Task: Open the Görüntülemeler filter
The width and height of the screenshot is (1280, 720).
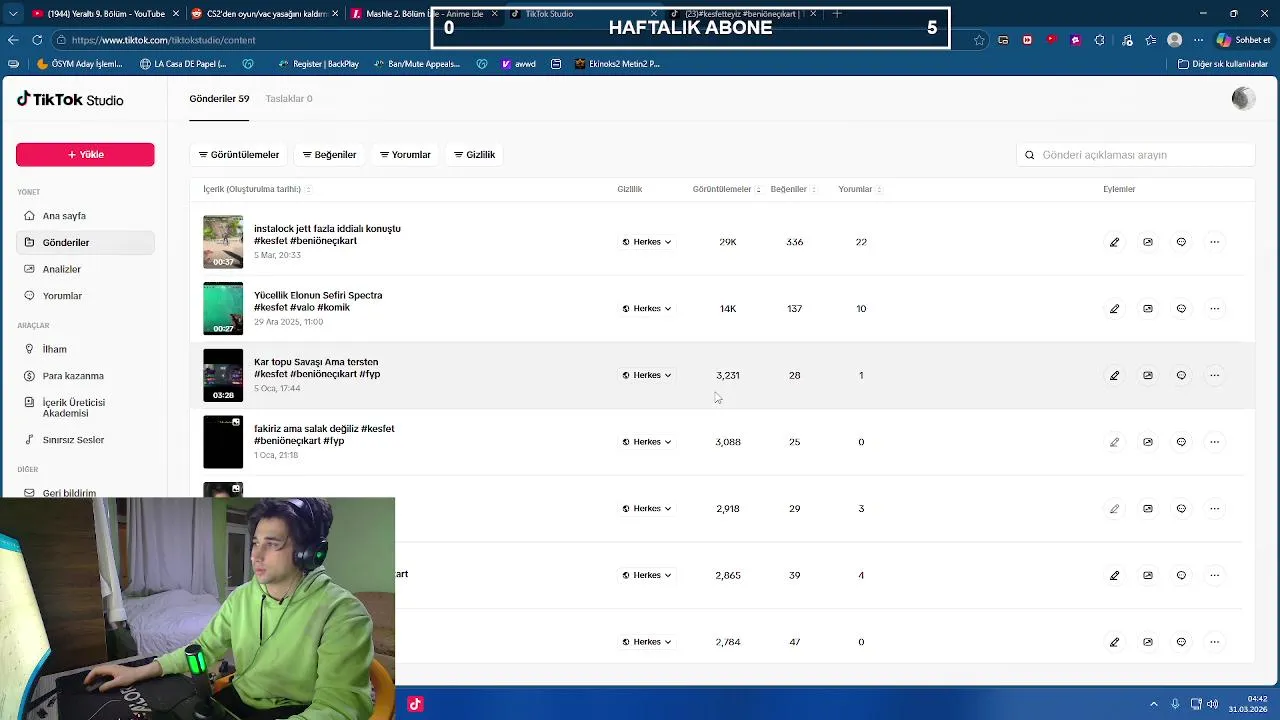Action: [239, 155]
